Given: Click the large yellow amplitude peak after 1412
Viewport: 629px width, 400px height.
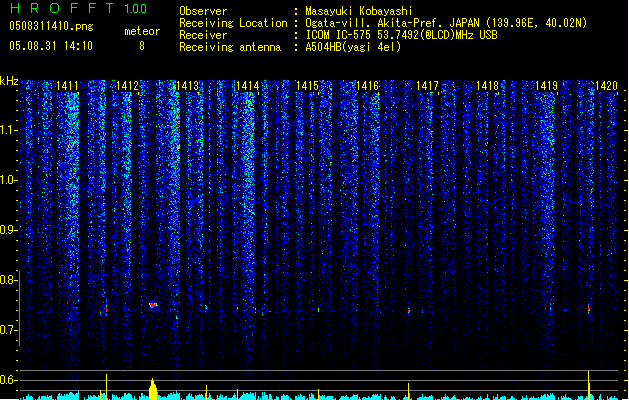Looking at the screenshot, I should coord(152,389).
